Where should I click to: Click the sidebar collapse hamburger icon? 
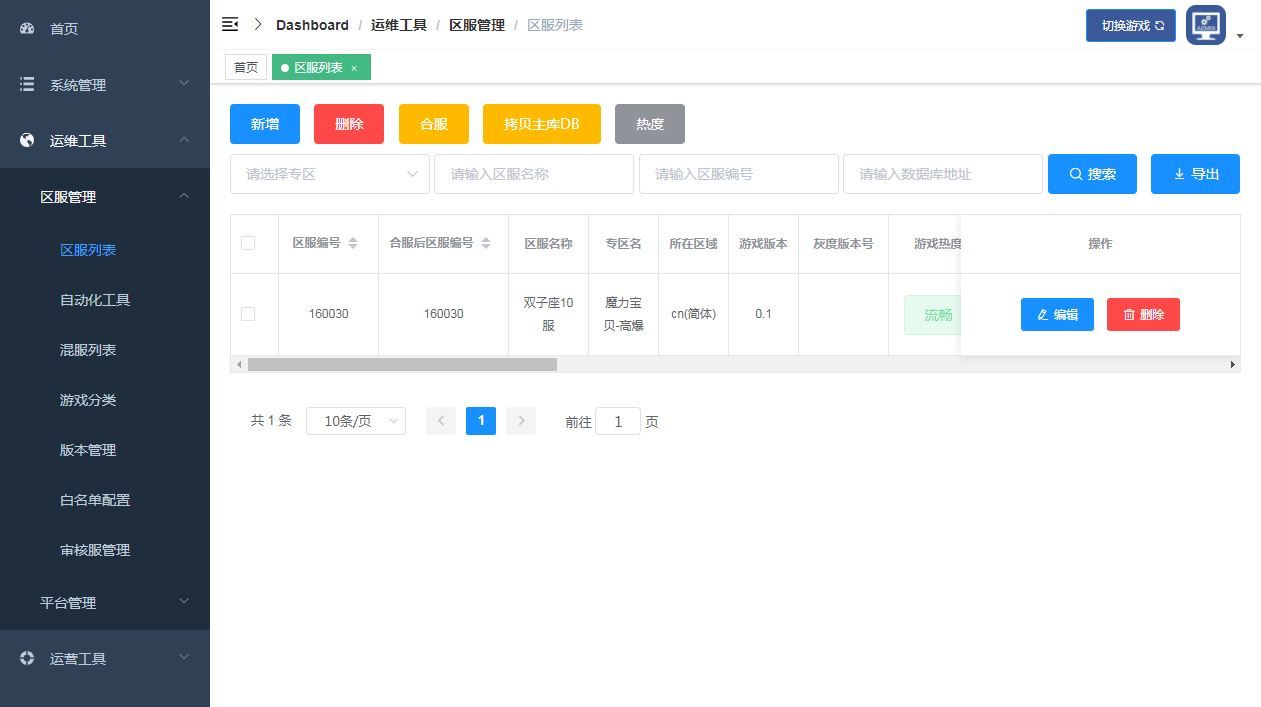[x=230, y=24]
